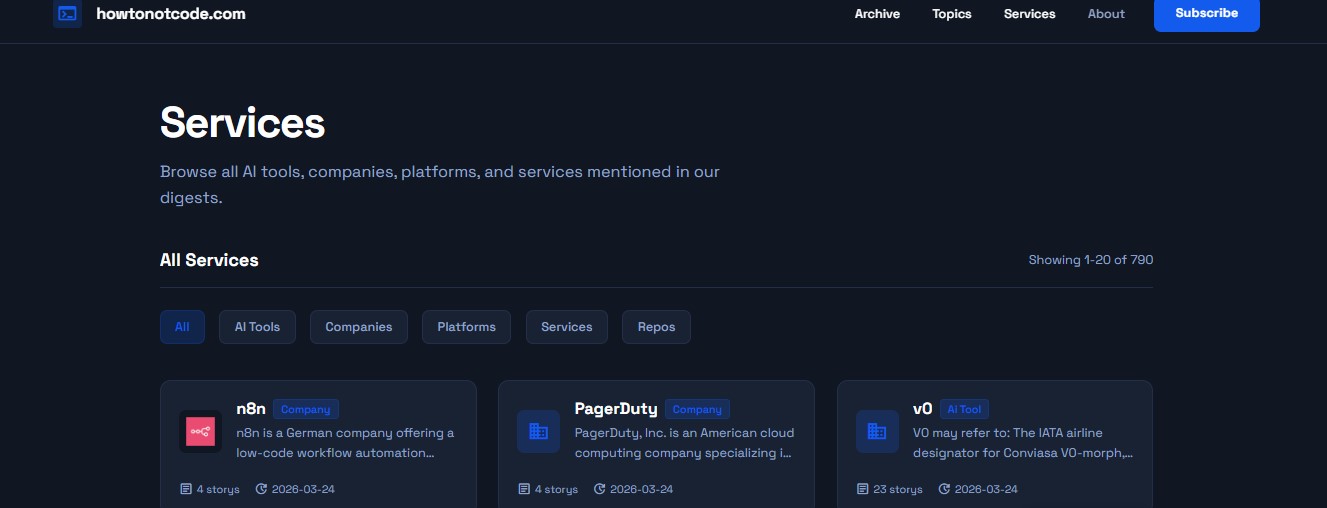Image resolution: width=1327 pixels, height=508 pixels.
Task: Click date 2026-03-24 on PagerDuty card
Action: 641,490
